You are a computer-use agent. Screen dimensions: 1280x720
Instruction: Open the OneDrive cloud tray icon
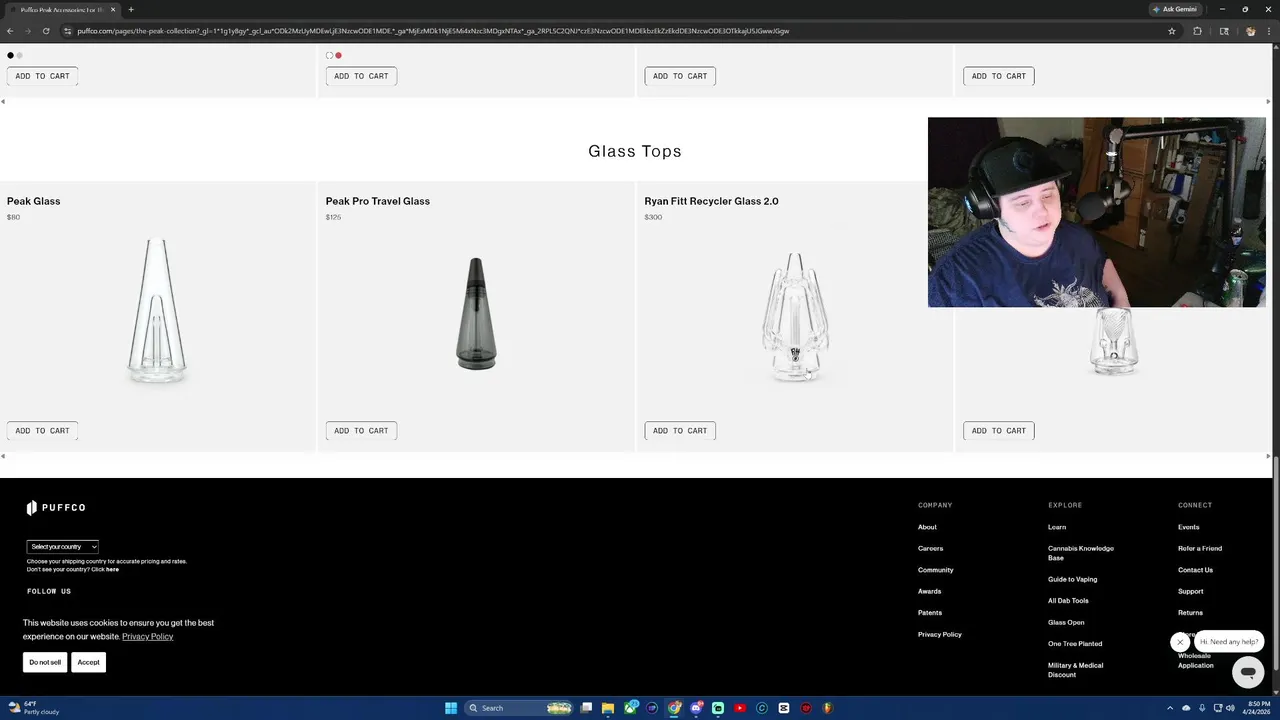pyautogui.click(x=1187, y=708)
